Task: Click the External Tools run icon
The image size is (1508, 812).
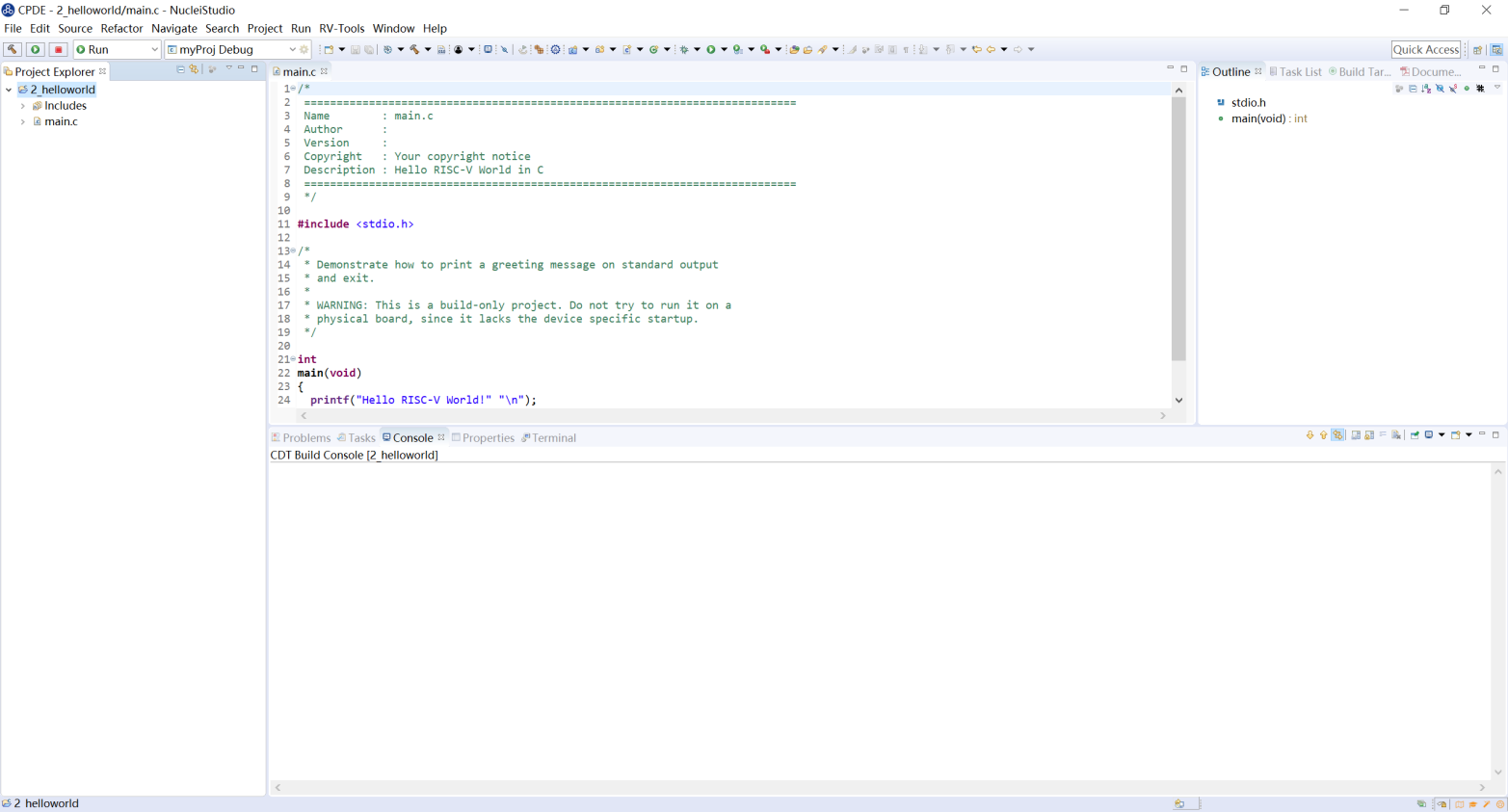Action: click(x=764, y=49)
